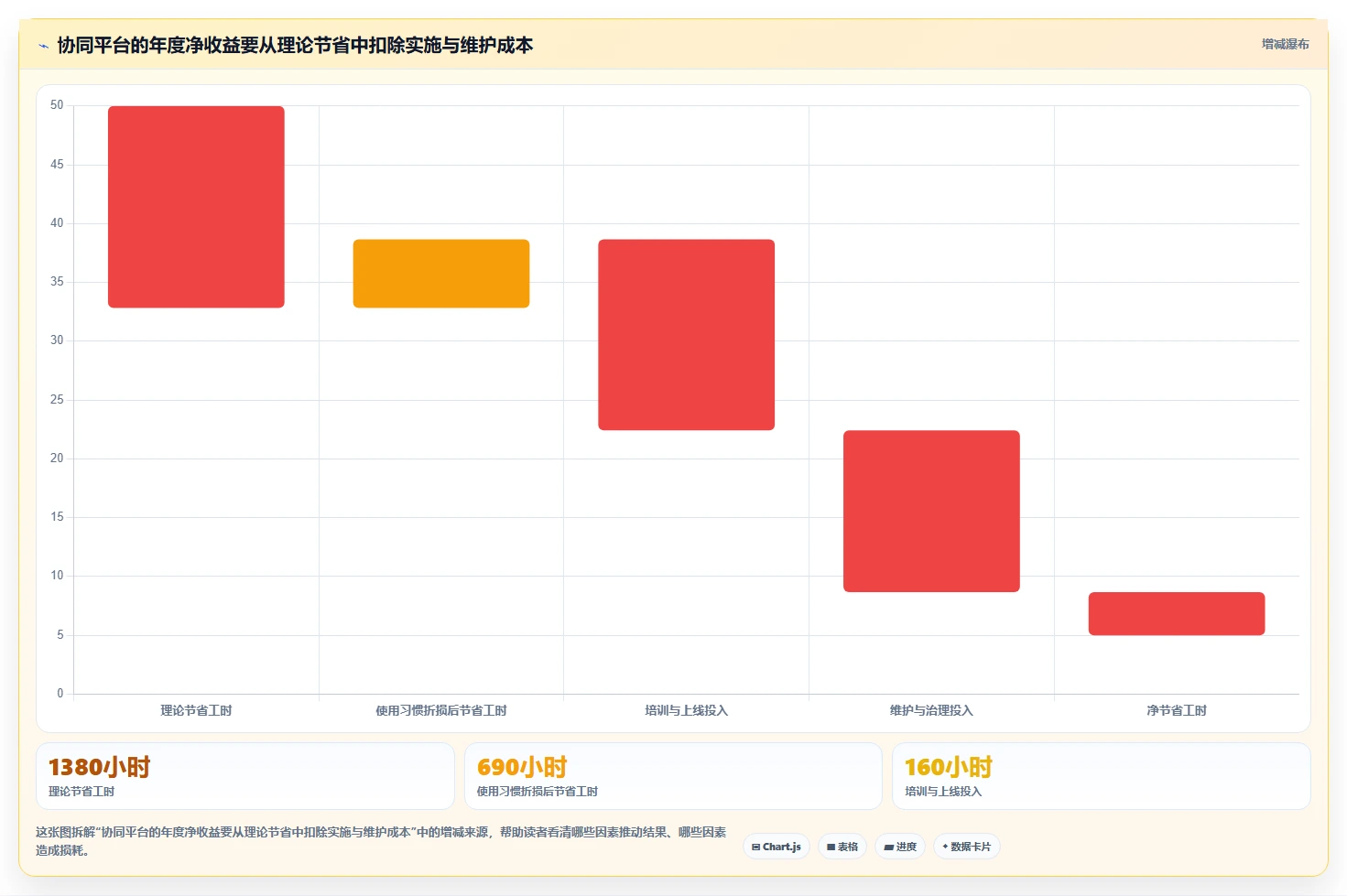This screenshot has width=1347, height=896.
Task: Click the x-axis label 理论节省工时
Action: 196,710
